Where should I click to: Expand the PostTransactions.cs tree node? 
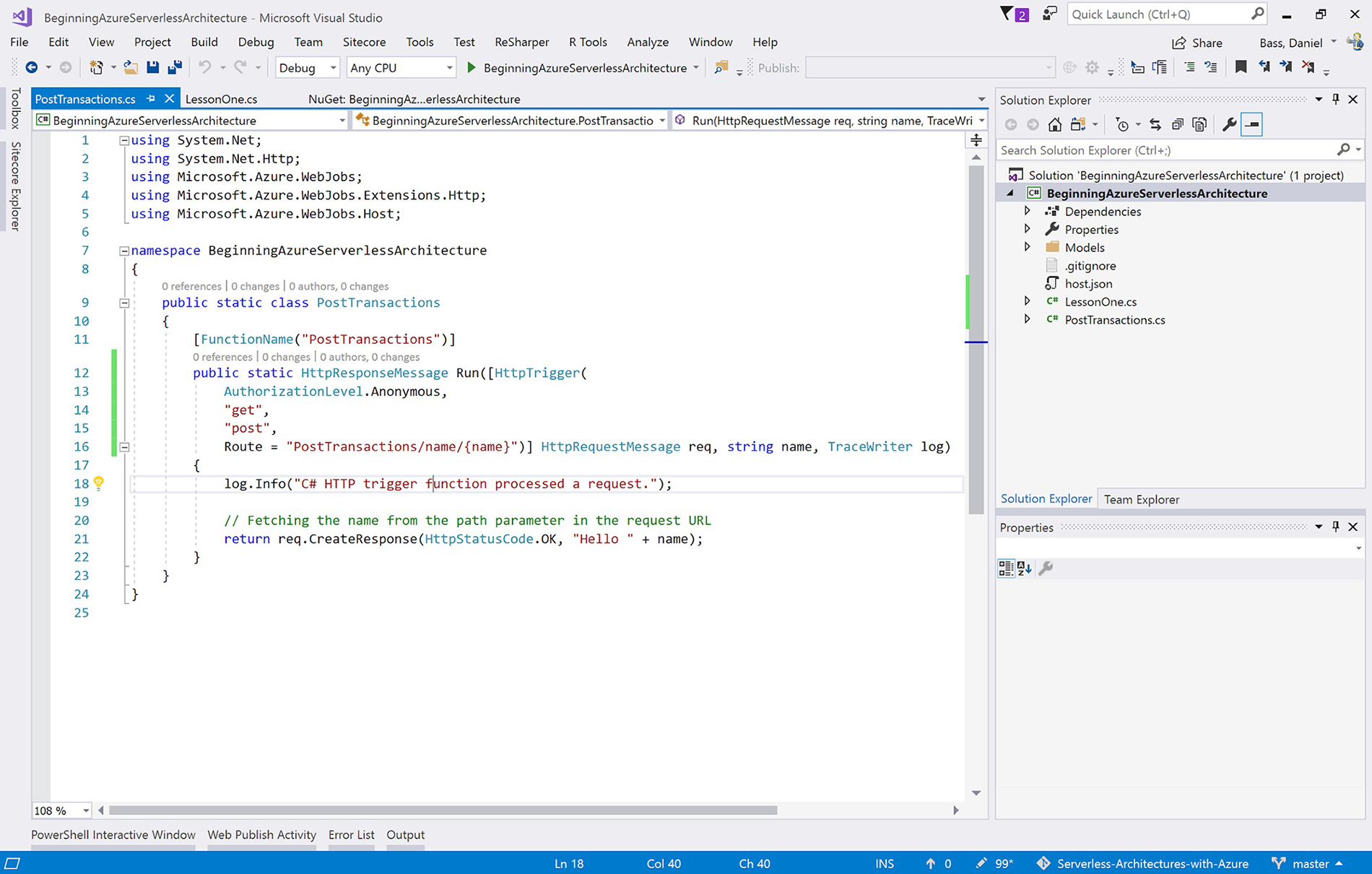pos(1028,319)
